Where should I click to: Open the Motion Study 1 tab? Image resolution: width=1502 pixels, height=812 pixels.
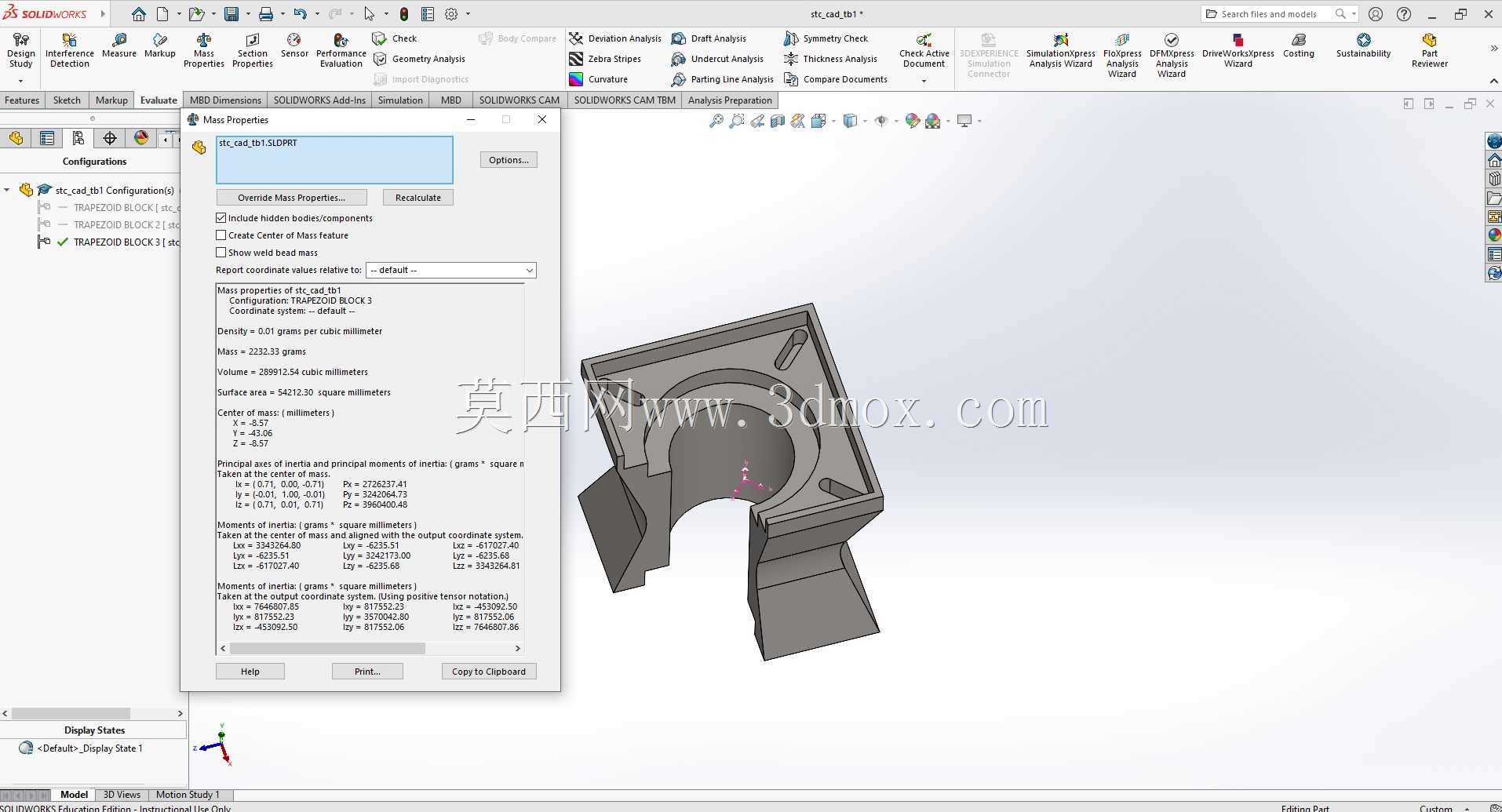point(188,795)
